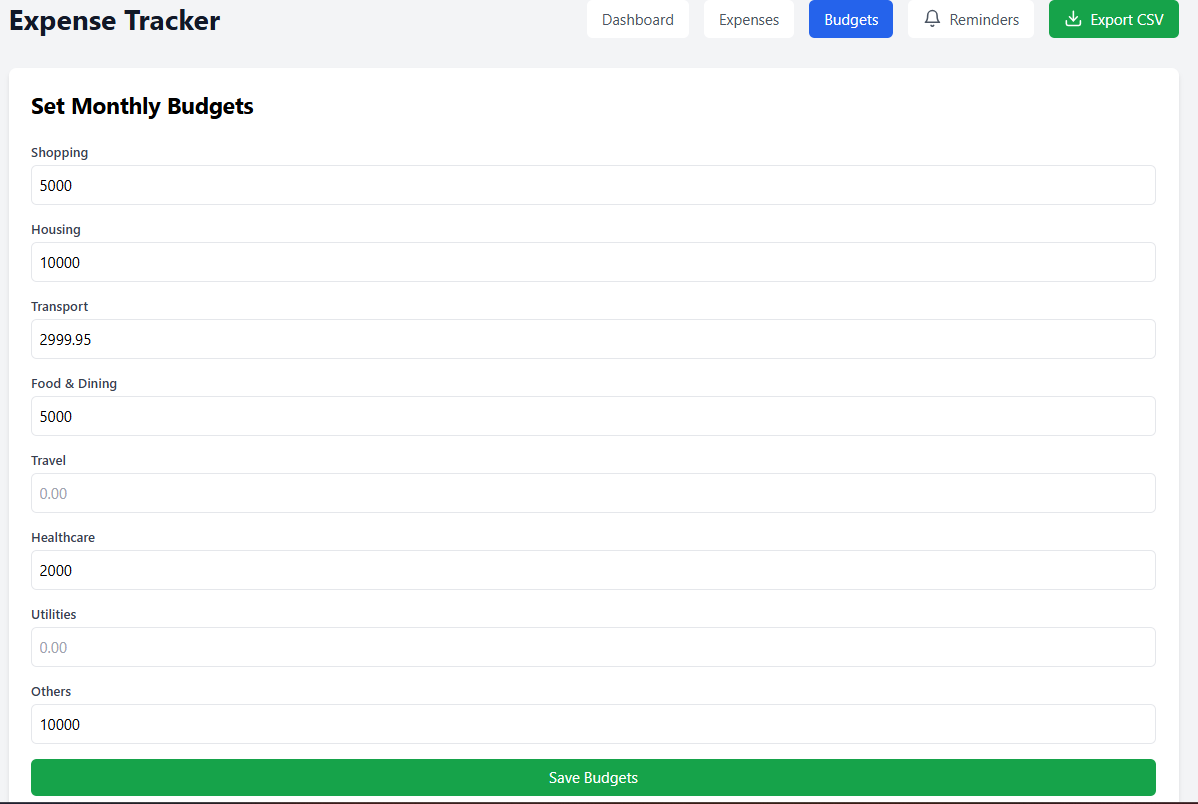
Task: Export all expenses as CSV
Action: click(x=1113, y=19)
